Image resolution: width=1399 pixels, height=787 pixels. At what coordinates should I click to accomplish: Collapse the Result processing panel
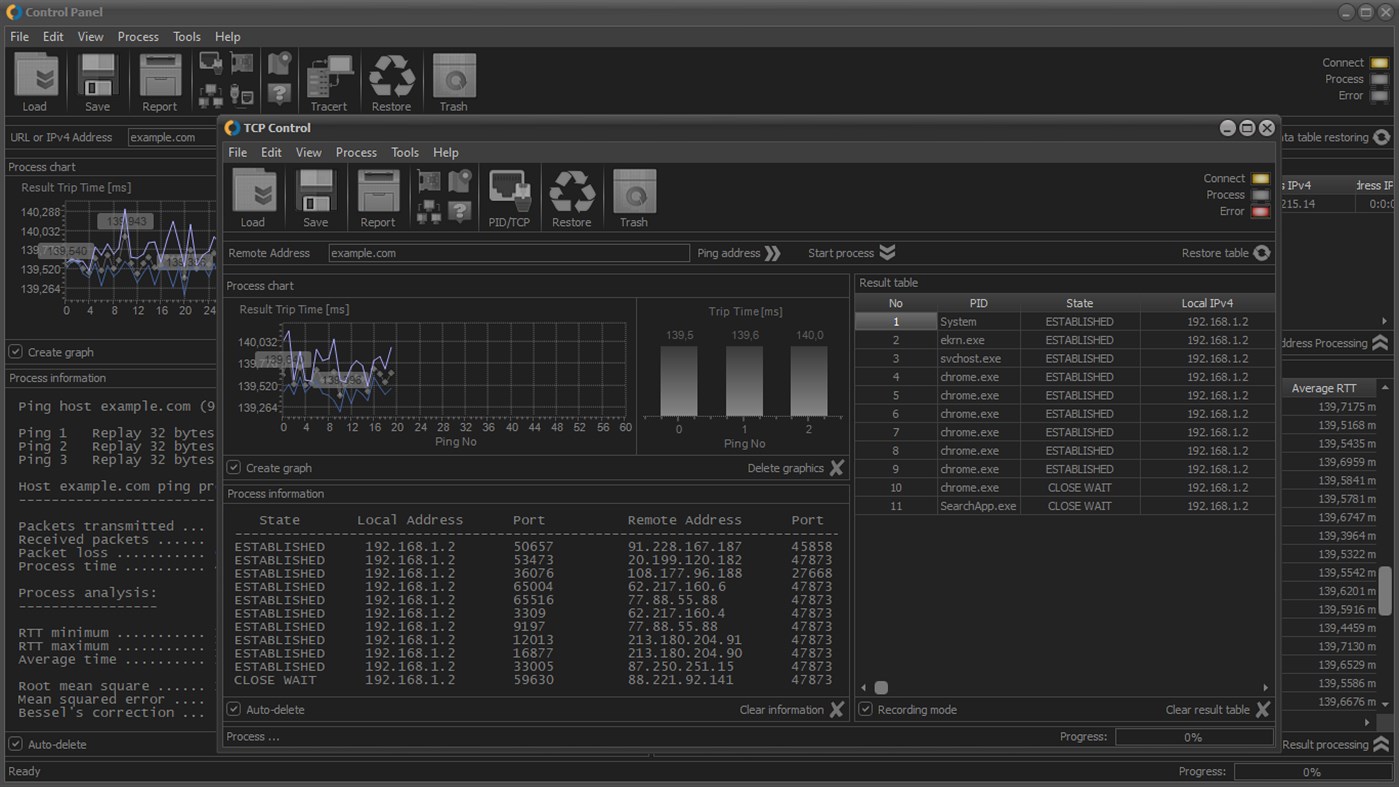(1381, 745)
